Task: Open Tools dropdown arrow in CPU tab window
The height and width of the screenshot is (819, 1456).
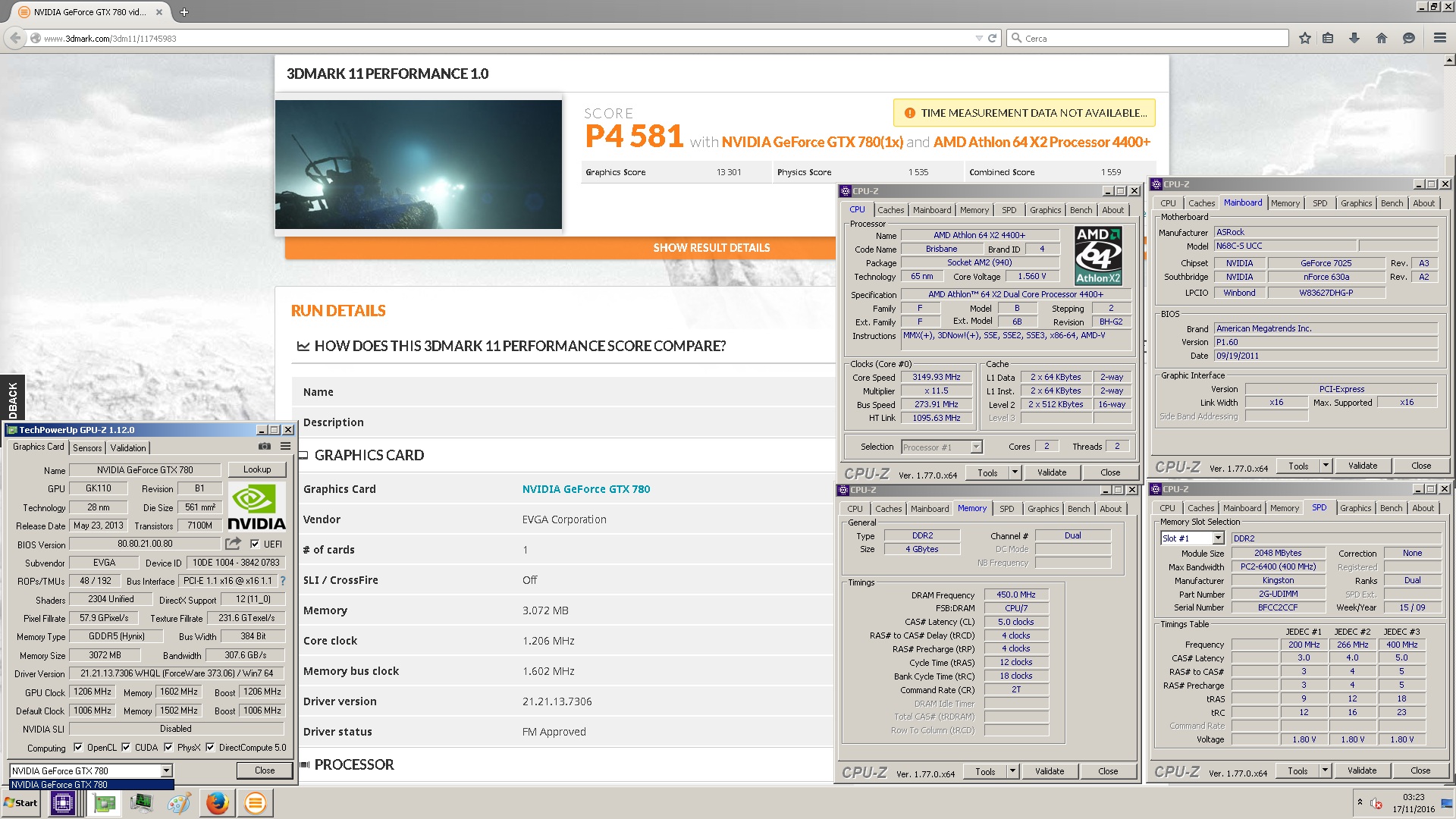Action: (x=1015, y=472)
